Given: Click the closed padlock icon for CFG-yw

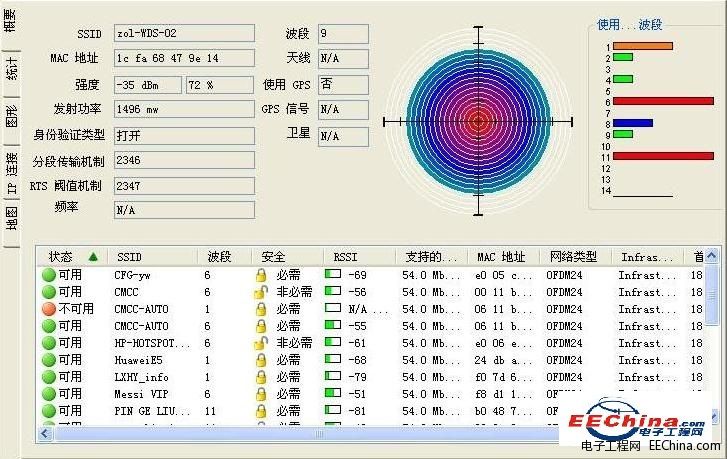Looking at the screenshot, I should click(x=261, y=275).
